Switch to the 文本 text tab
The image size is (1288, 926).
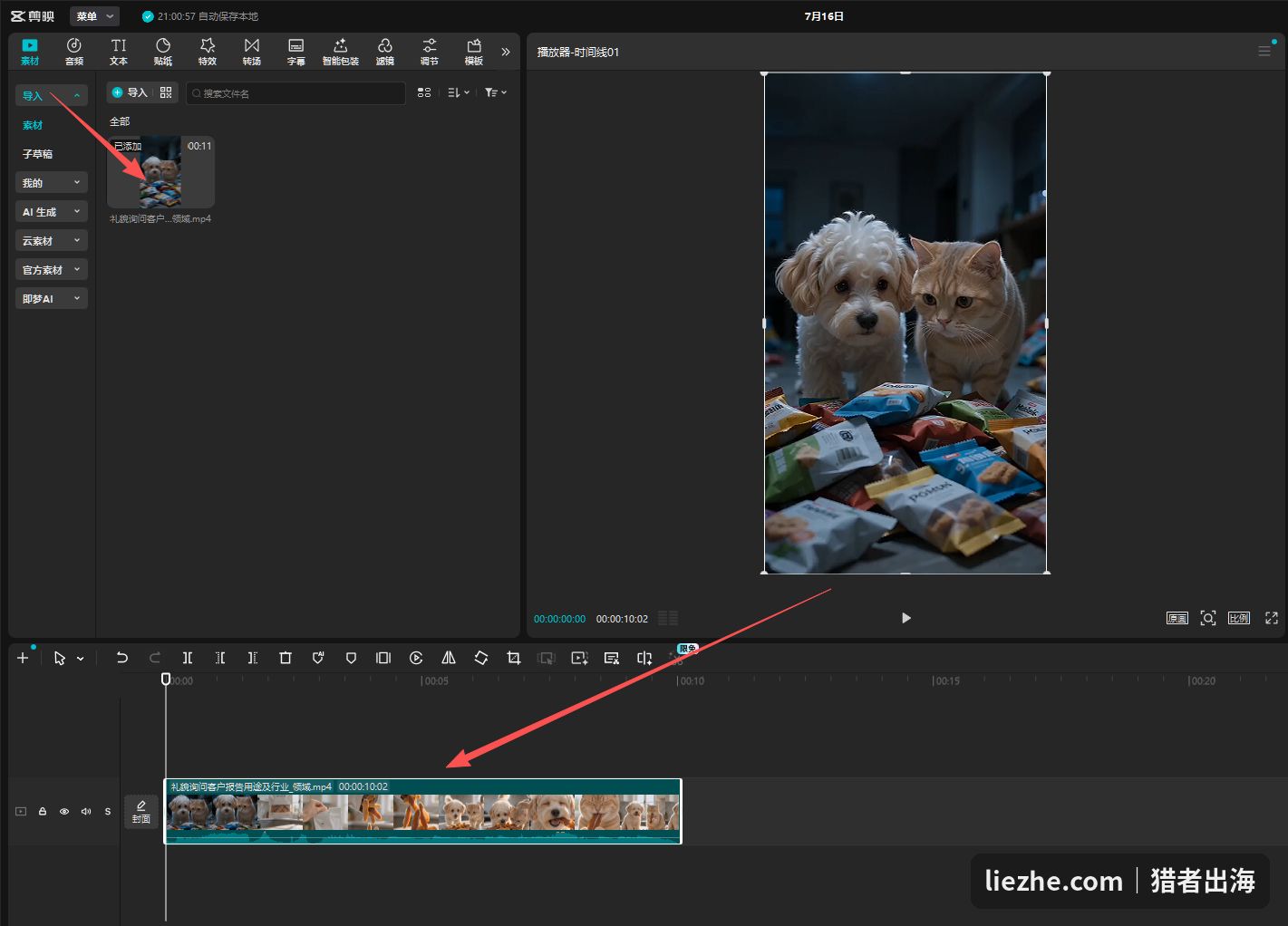[119, 52]
